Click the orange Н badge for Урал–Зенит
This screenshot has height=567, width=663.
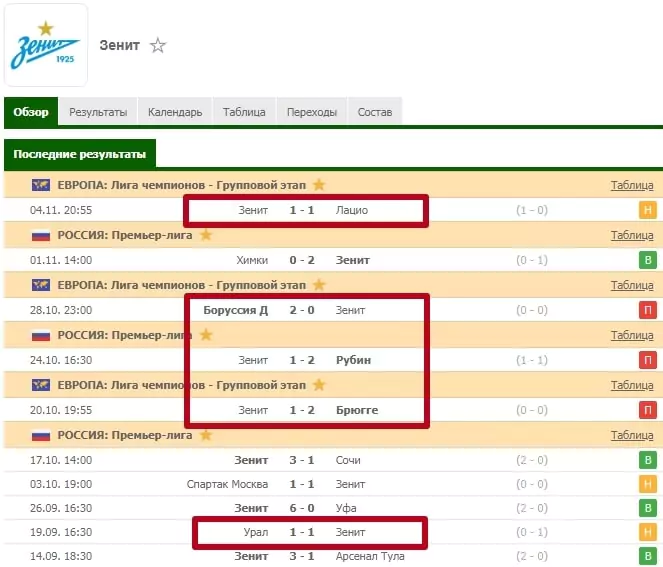(648, 532)
